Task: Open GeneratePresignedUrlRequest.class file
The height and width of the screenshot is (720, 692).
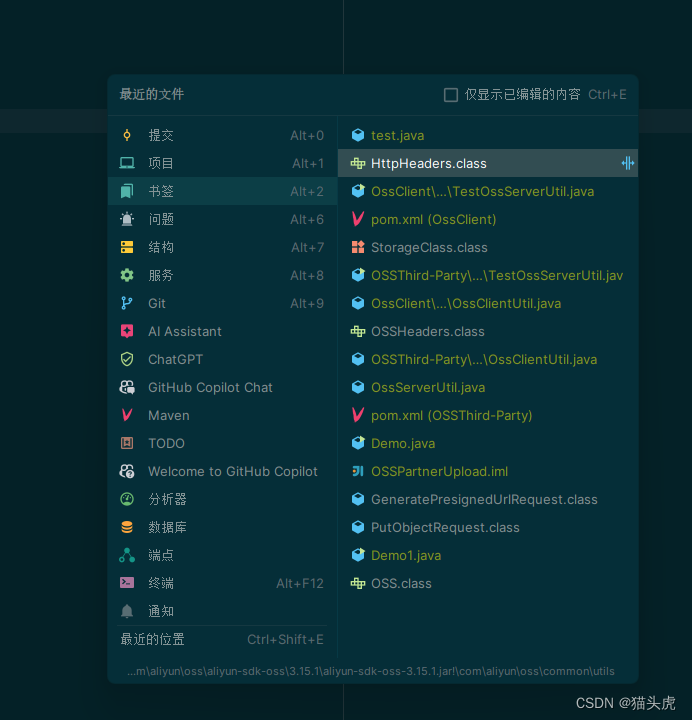Action: [488, 500]
